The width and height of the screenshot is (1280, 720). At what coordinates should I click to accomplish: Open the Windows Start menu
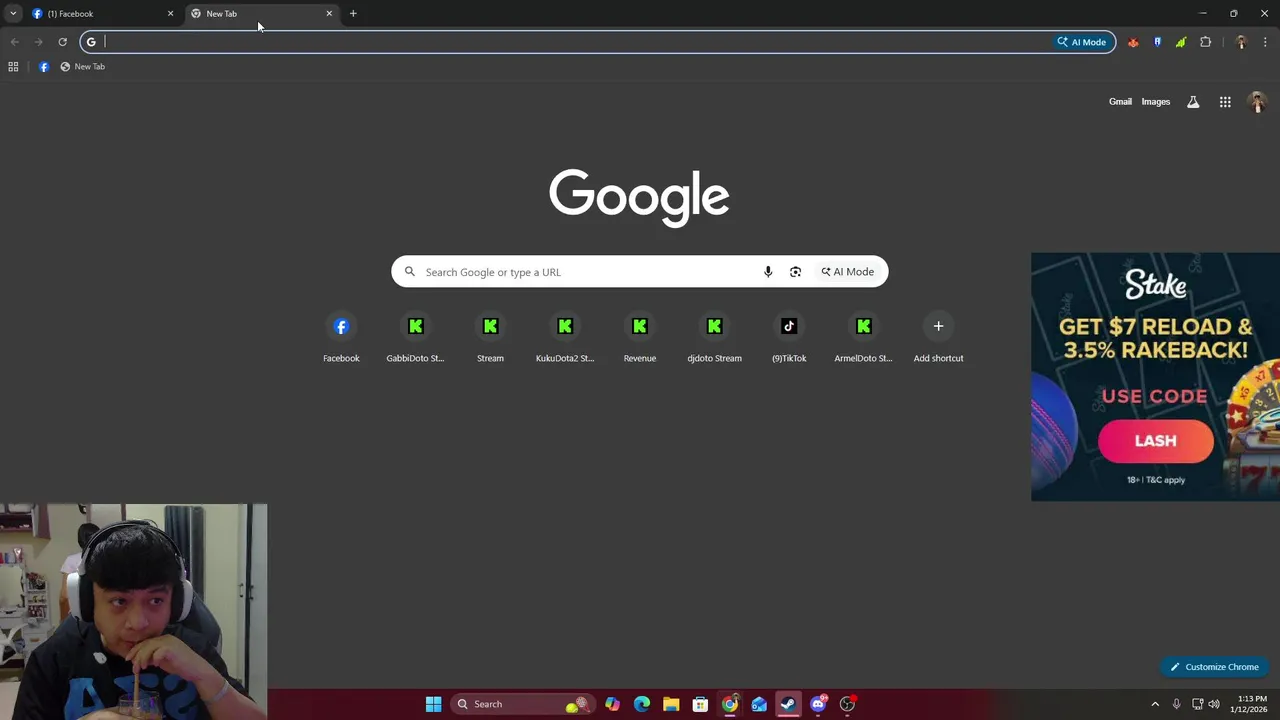pos(433,704)
